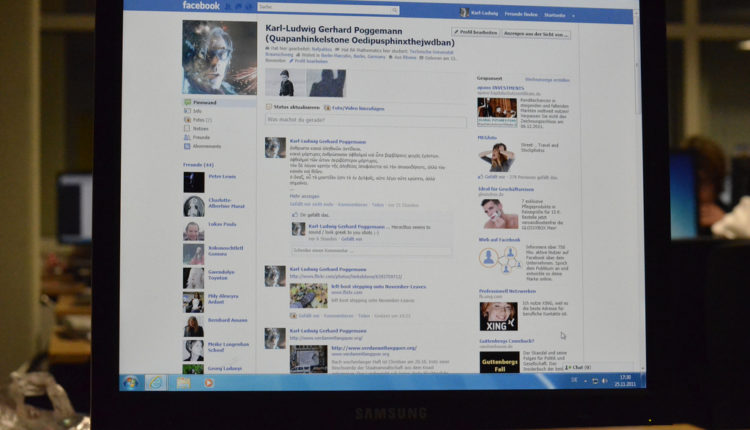Go to Startseite in the top bar

[x=554, y=15]
